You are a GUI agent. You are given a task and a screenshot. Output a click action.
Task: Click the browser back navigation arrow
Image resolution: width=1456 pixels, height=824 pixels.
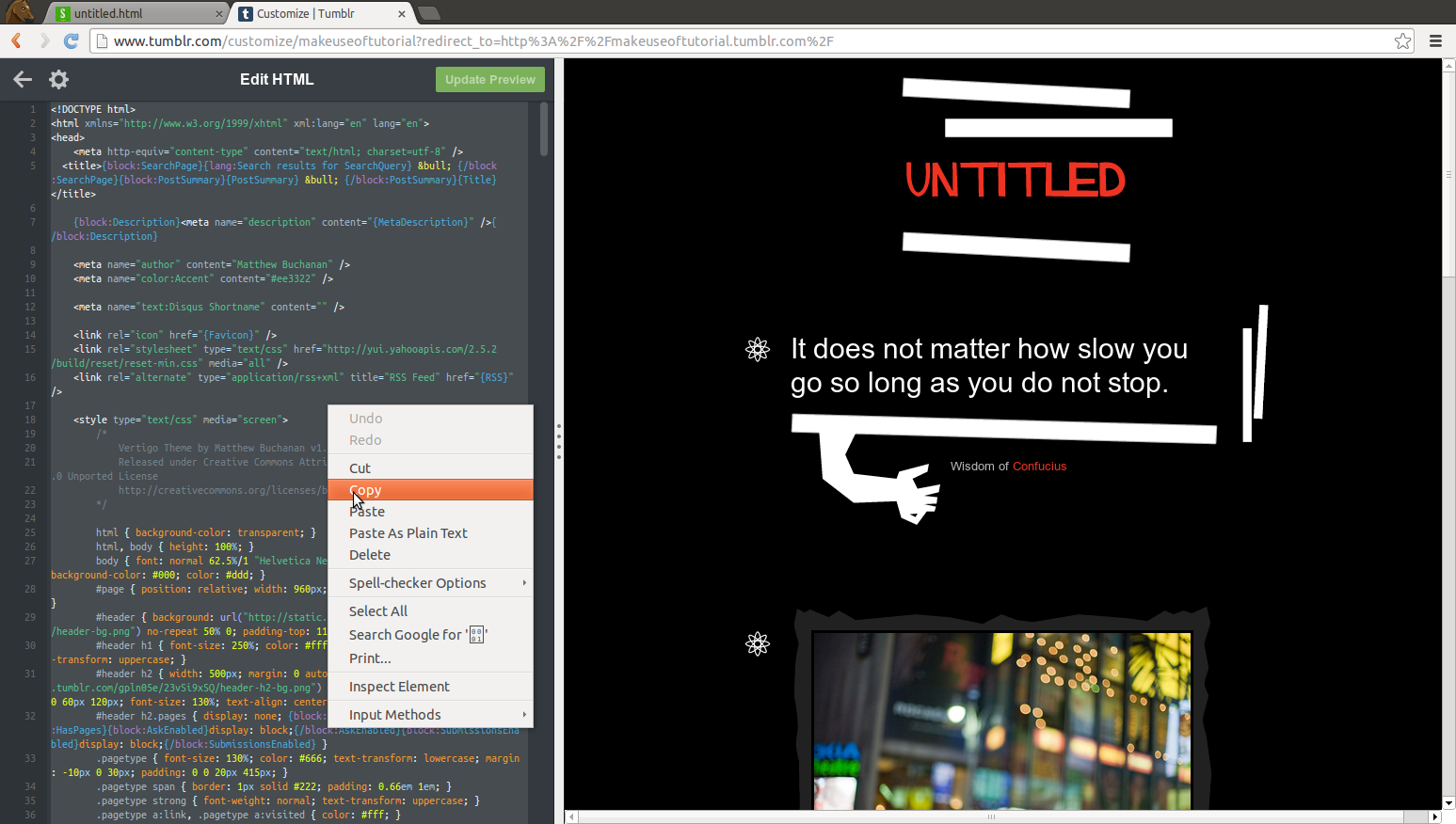pos(15,40)
